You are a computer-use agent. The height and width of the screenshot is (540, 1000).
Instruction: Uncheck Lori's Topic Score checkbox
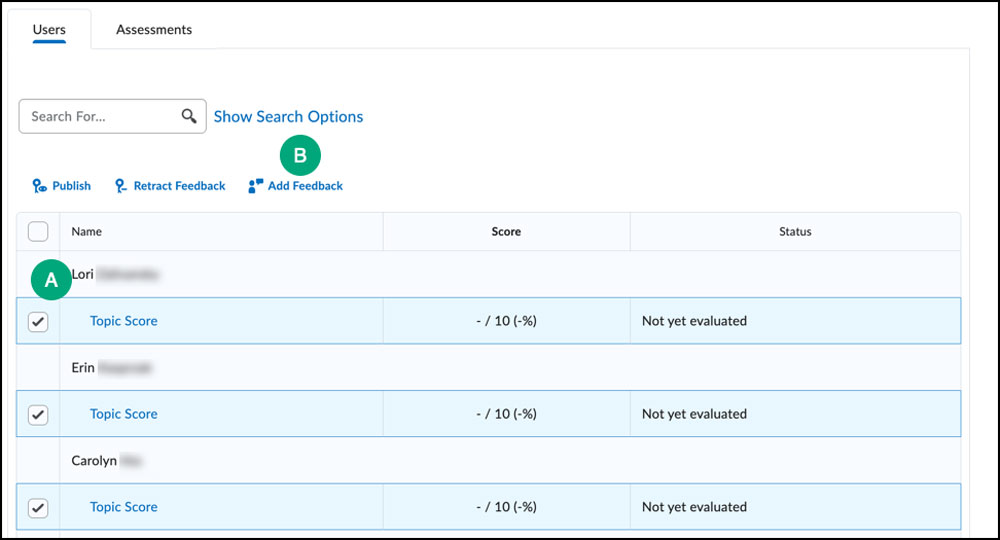point(38,321)
